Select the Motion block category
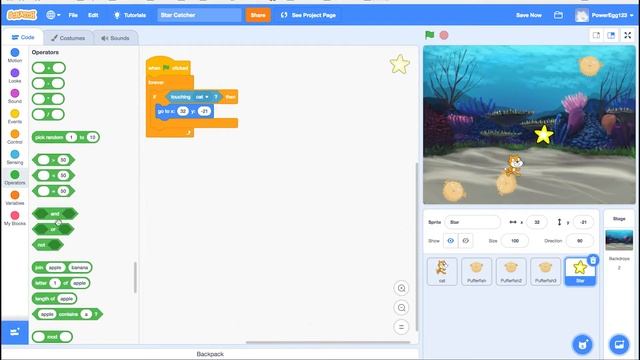 point(15,56)
